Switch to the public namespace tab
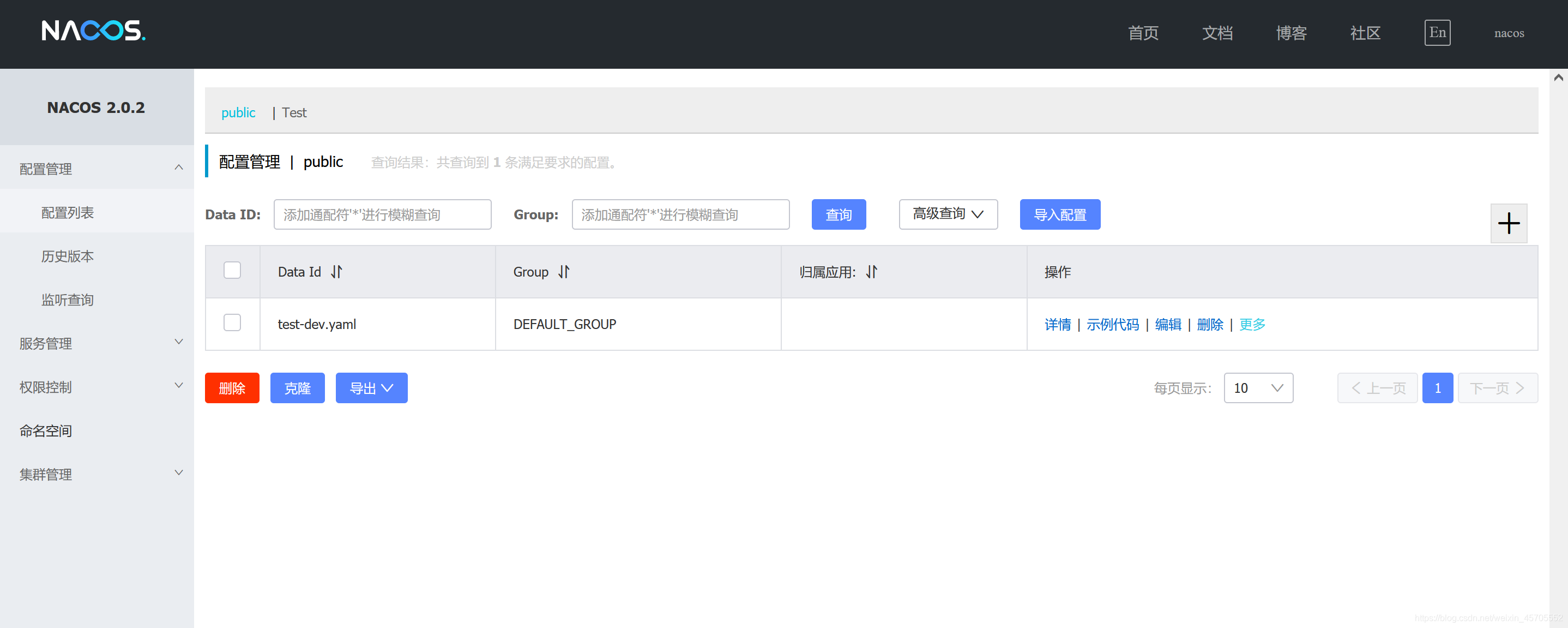This screenshot has height=628, width=1568. (x=238, y=113)
